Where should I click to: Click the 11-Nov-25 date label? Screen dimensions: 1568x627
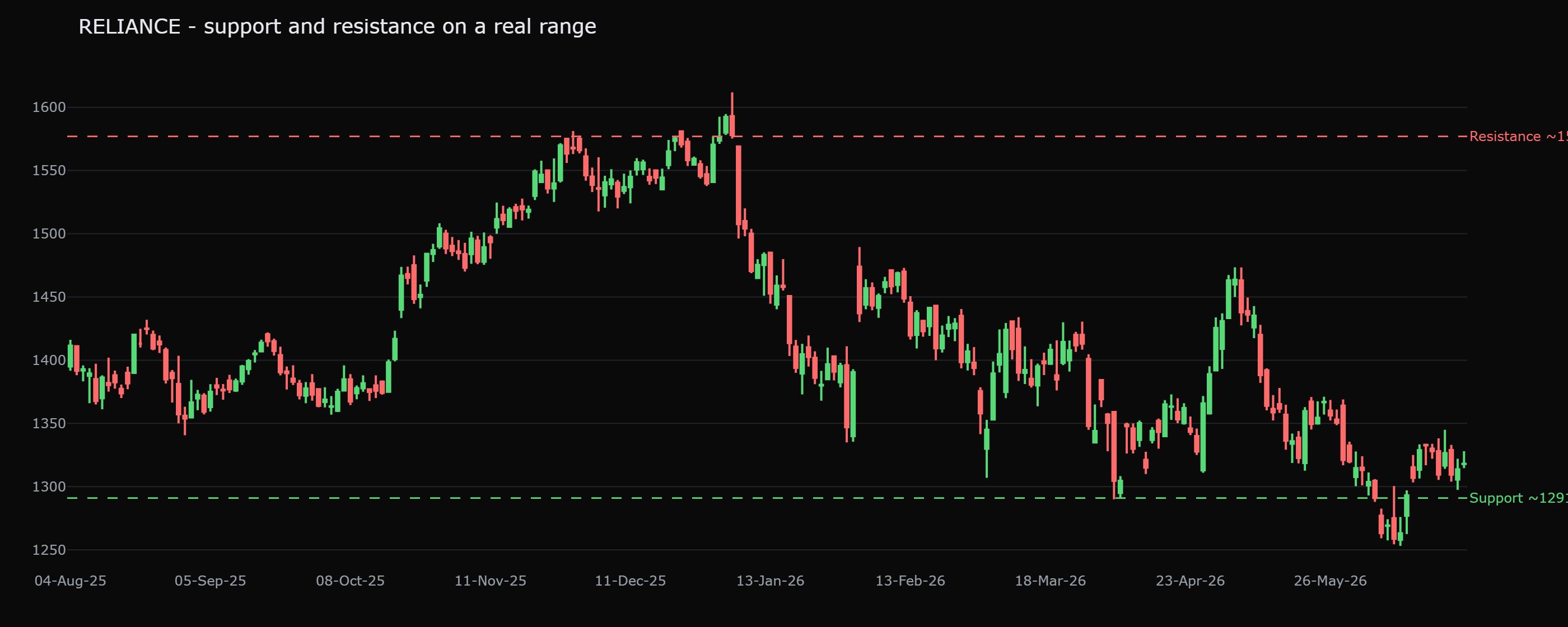click(x=490, y=581)
